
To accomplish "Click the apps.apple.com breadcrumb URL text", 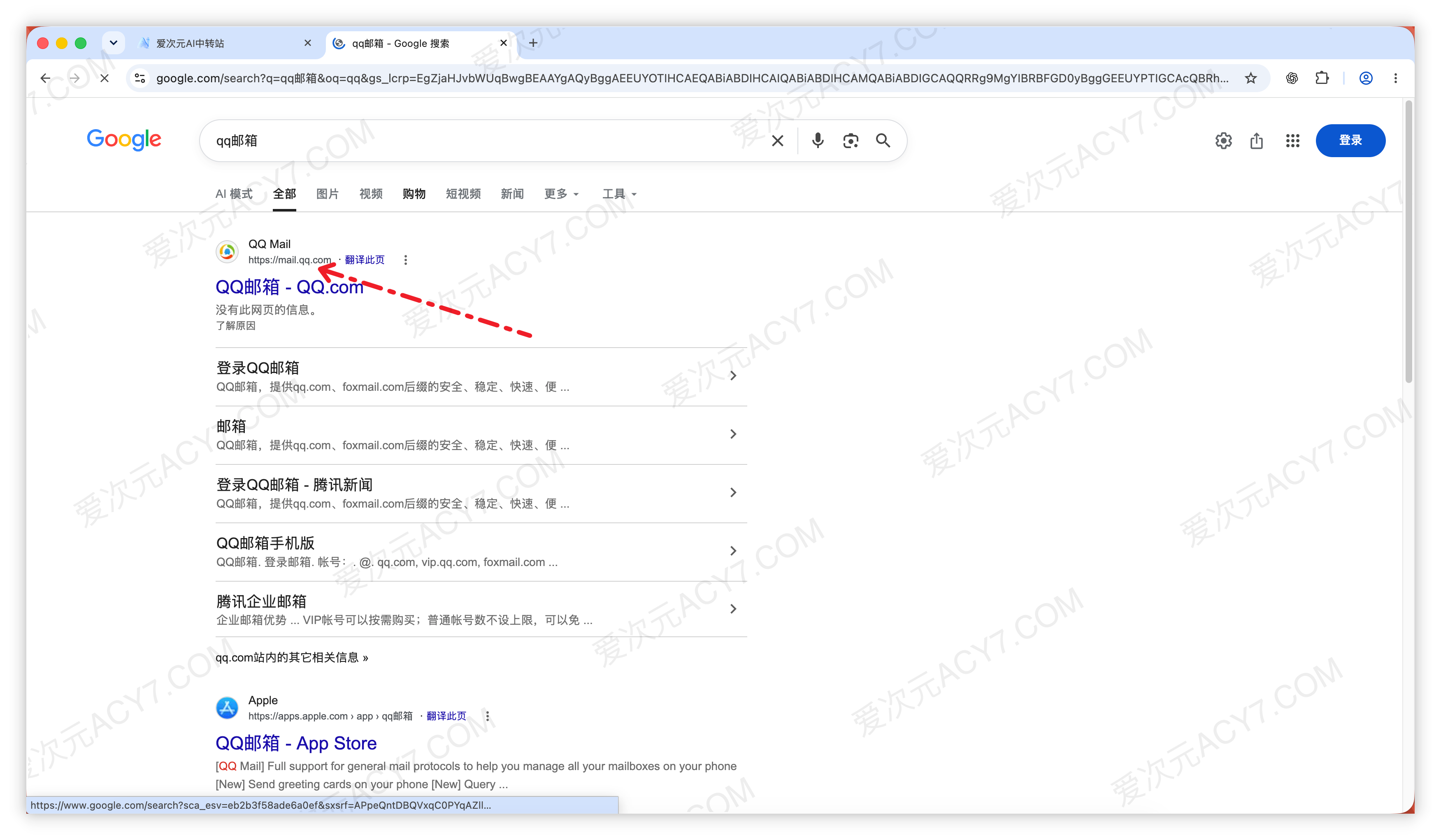I will point(330,717).
